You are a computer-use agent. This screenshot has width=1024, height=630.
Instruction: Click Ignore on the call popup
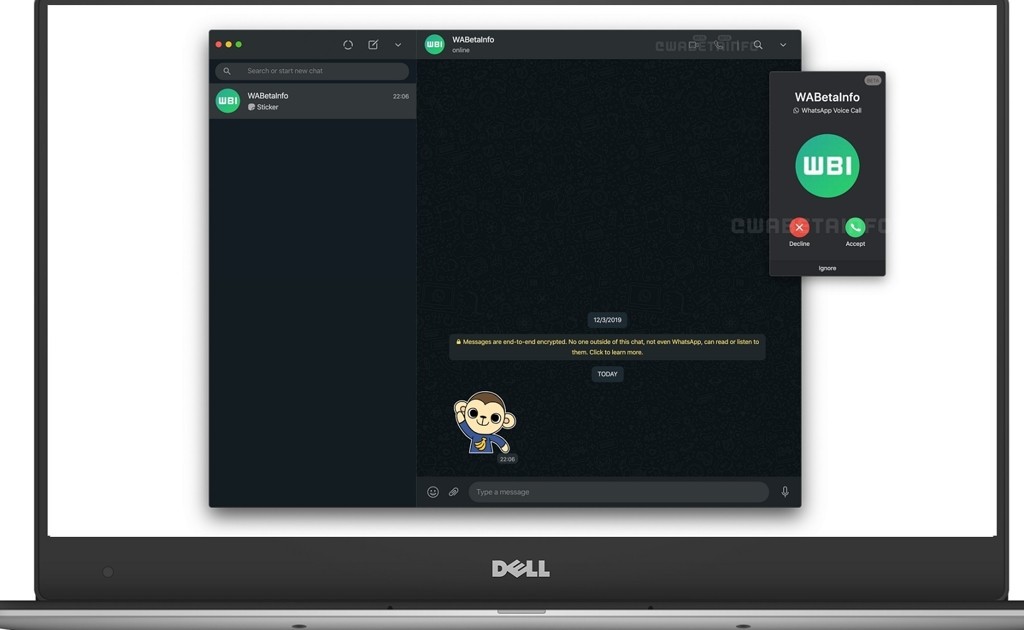point(827,268)
